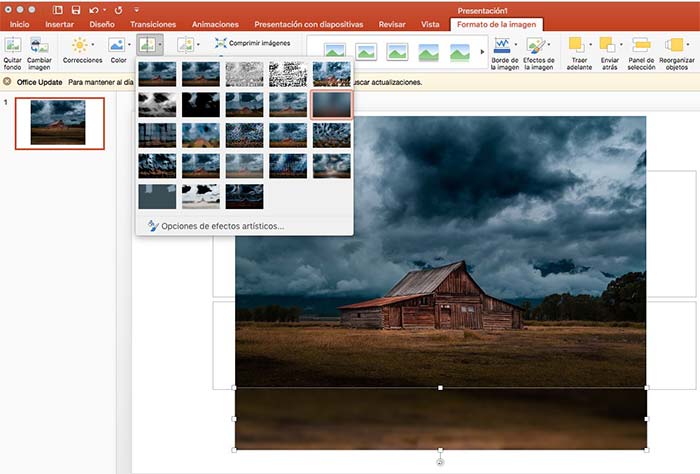This screenshot has width=700, height=474.
Task: Click the Quitar fondo button
Action: pyautogui.click(x=12, y=54)
